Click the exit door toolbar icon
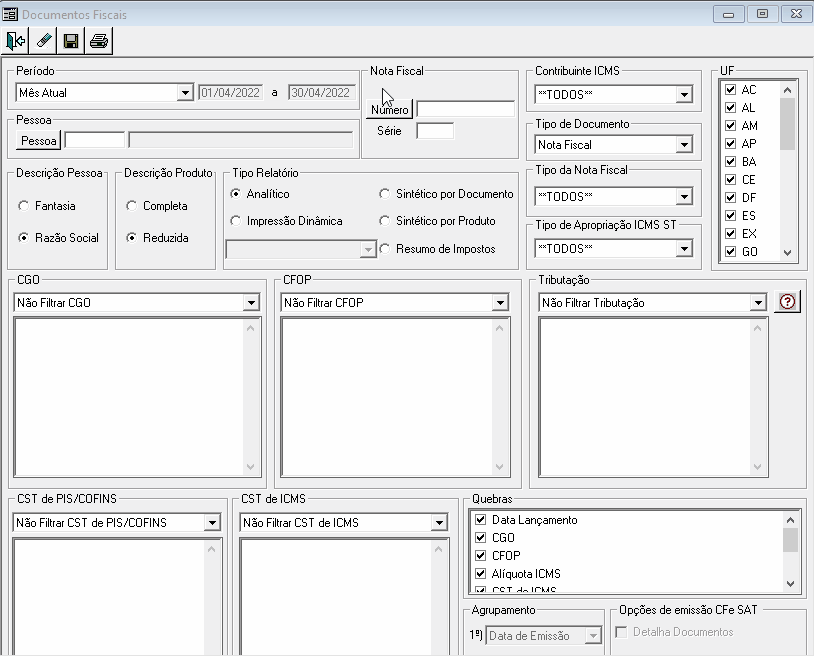Viewport: 814px width, 656px height. pyautogui.click(x=16, y=41)
